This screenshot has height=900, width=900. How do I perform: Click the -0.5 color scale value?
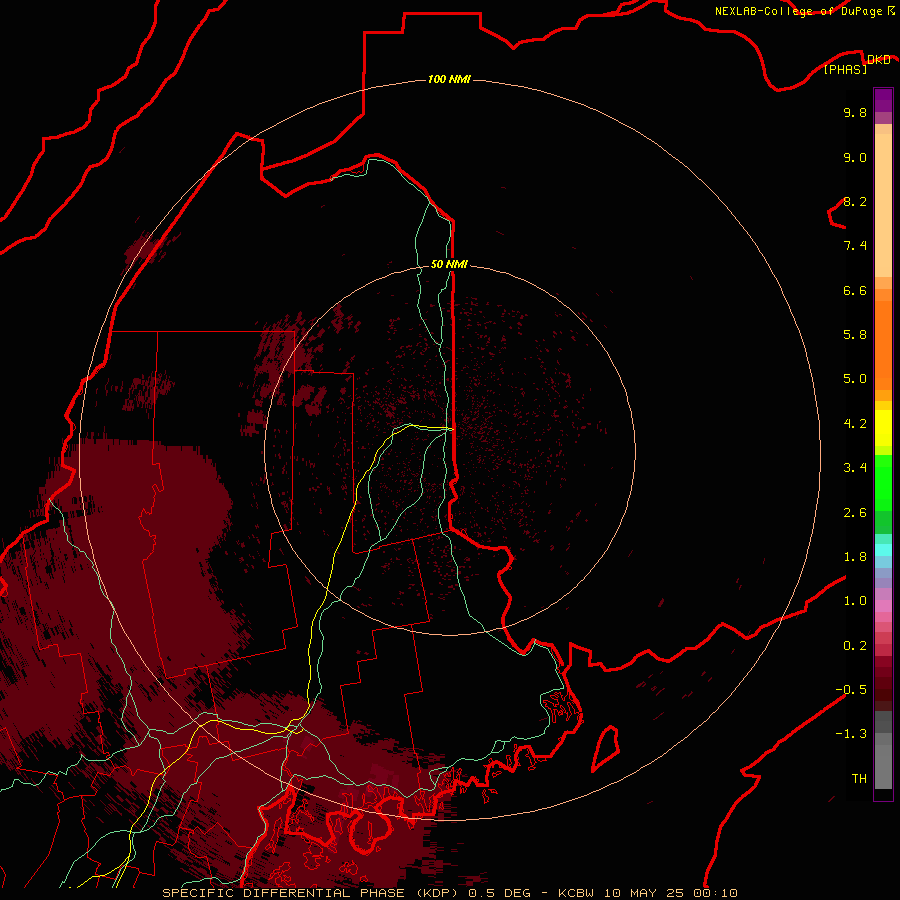(851, 690)
